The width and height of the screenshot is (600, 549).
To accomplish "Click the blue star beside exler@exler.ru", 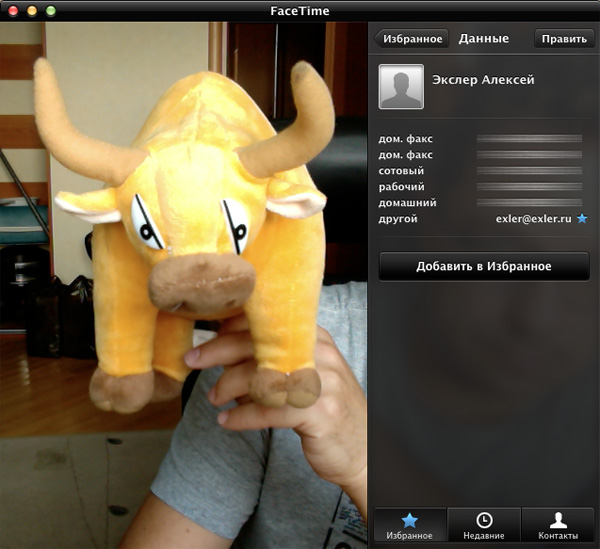I will click(582, 218).
